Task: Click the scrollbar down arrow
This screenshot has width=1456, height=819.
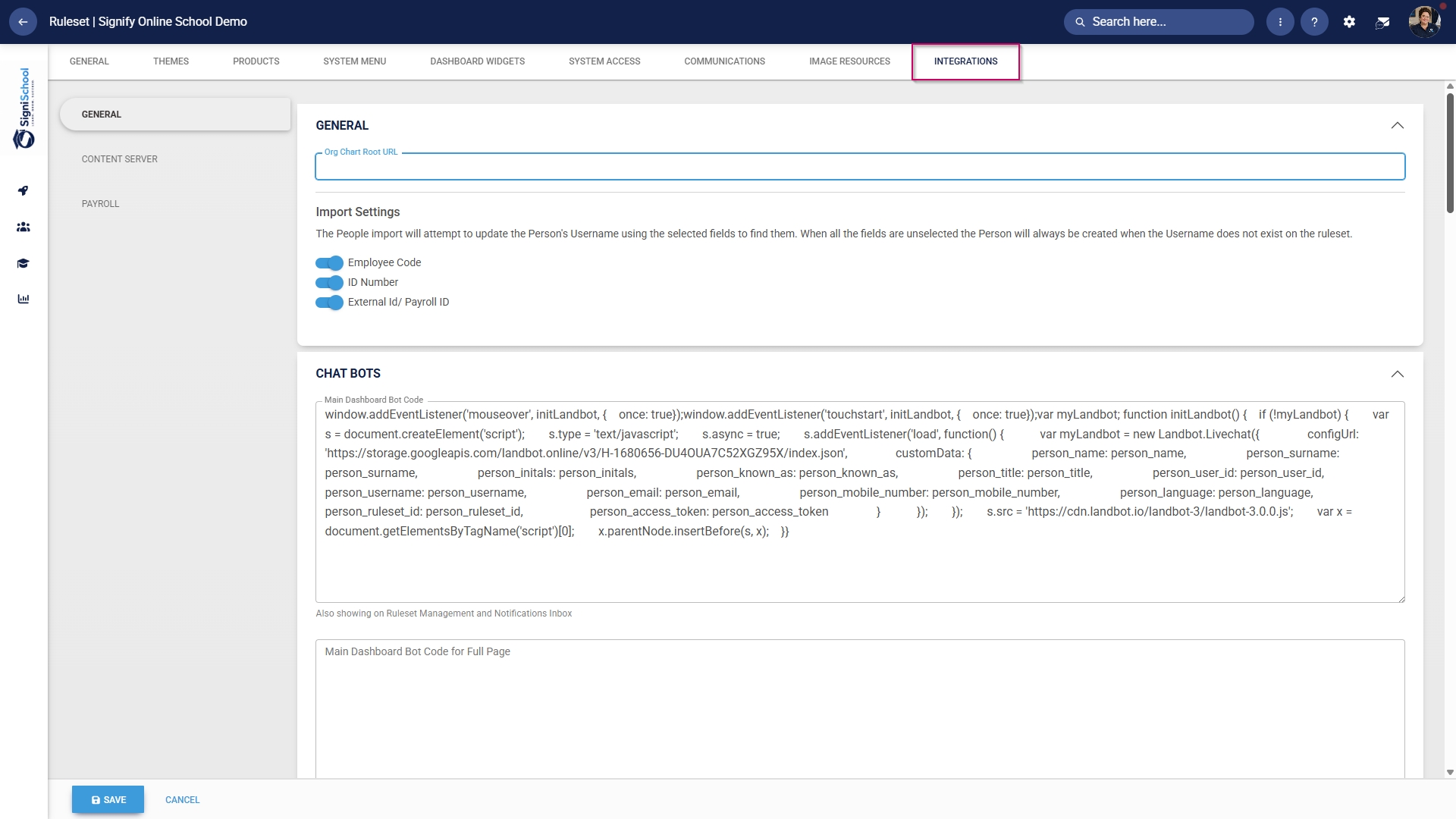Action: click(x=1450, y=773)
